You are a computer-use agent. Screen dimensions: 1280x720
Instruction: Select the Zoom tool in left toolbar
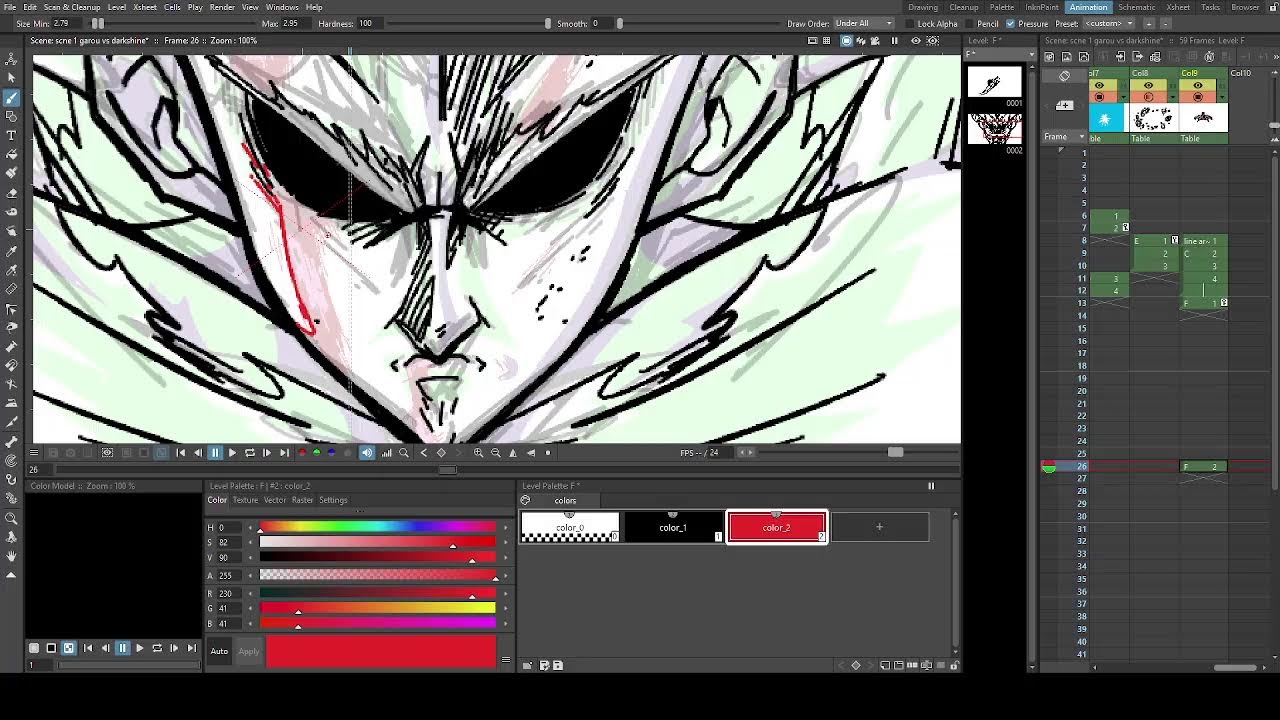point(11,518)
